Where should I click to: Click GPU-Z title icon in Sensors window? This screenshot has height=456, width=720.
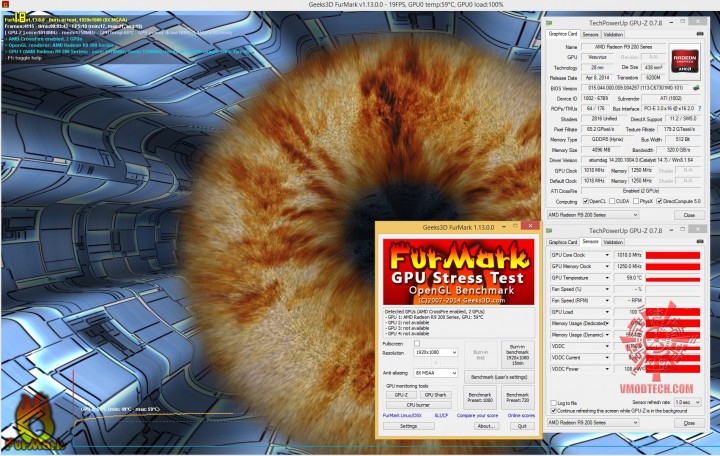549,231
